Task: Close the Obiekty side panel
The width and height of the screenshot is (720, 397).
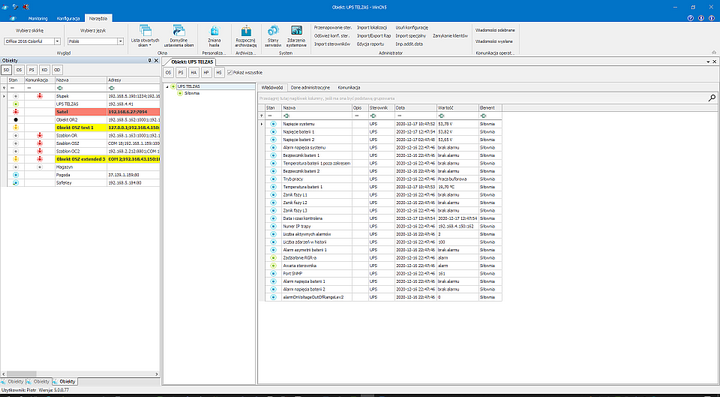Action: pyautogui.click(x=156, y=60)
